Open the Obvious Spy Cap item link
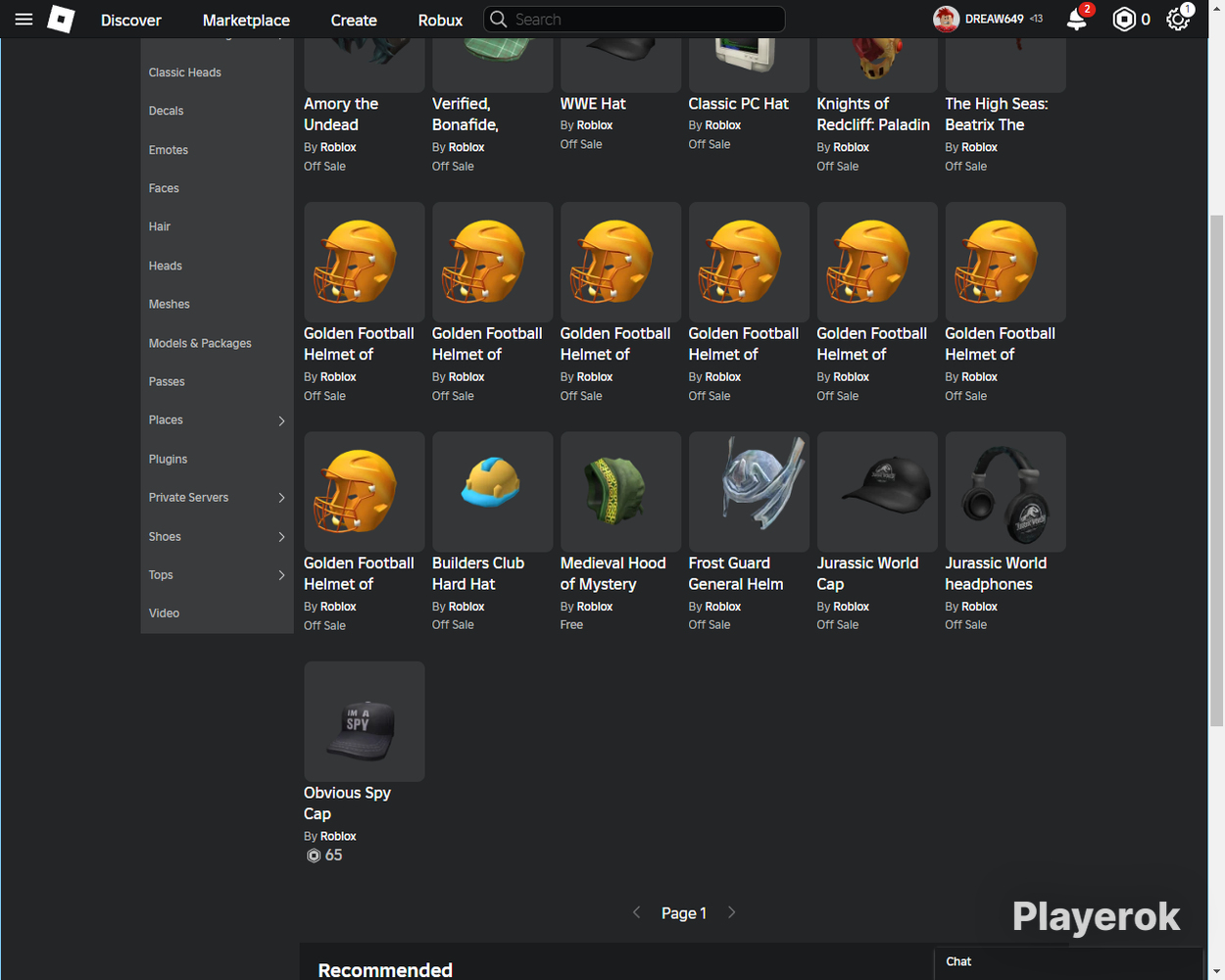The height and width of the screenshot is (980, 1225). click(347, 803)
